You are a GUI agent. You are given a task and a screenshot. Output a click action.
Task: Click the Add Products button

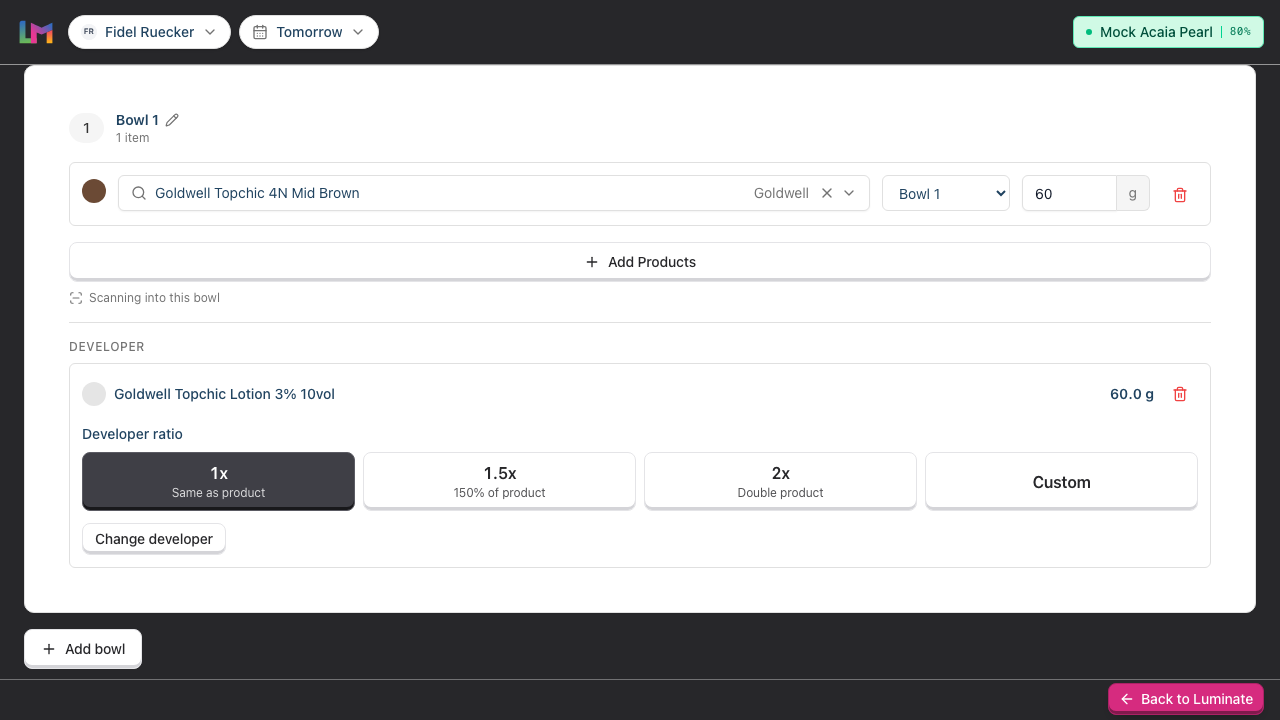640,262
